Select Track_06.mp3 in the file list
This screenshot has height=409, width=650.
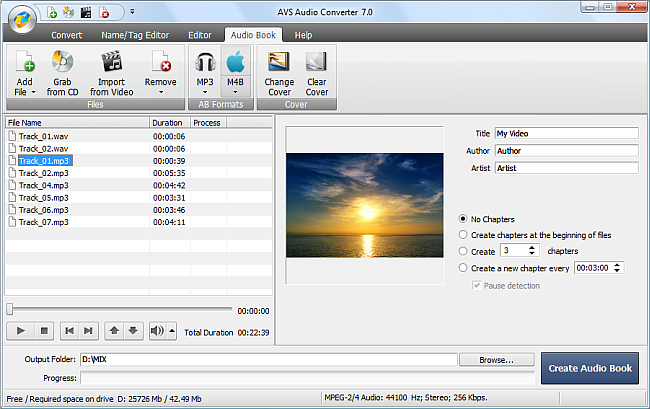click(43, 210)
